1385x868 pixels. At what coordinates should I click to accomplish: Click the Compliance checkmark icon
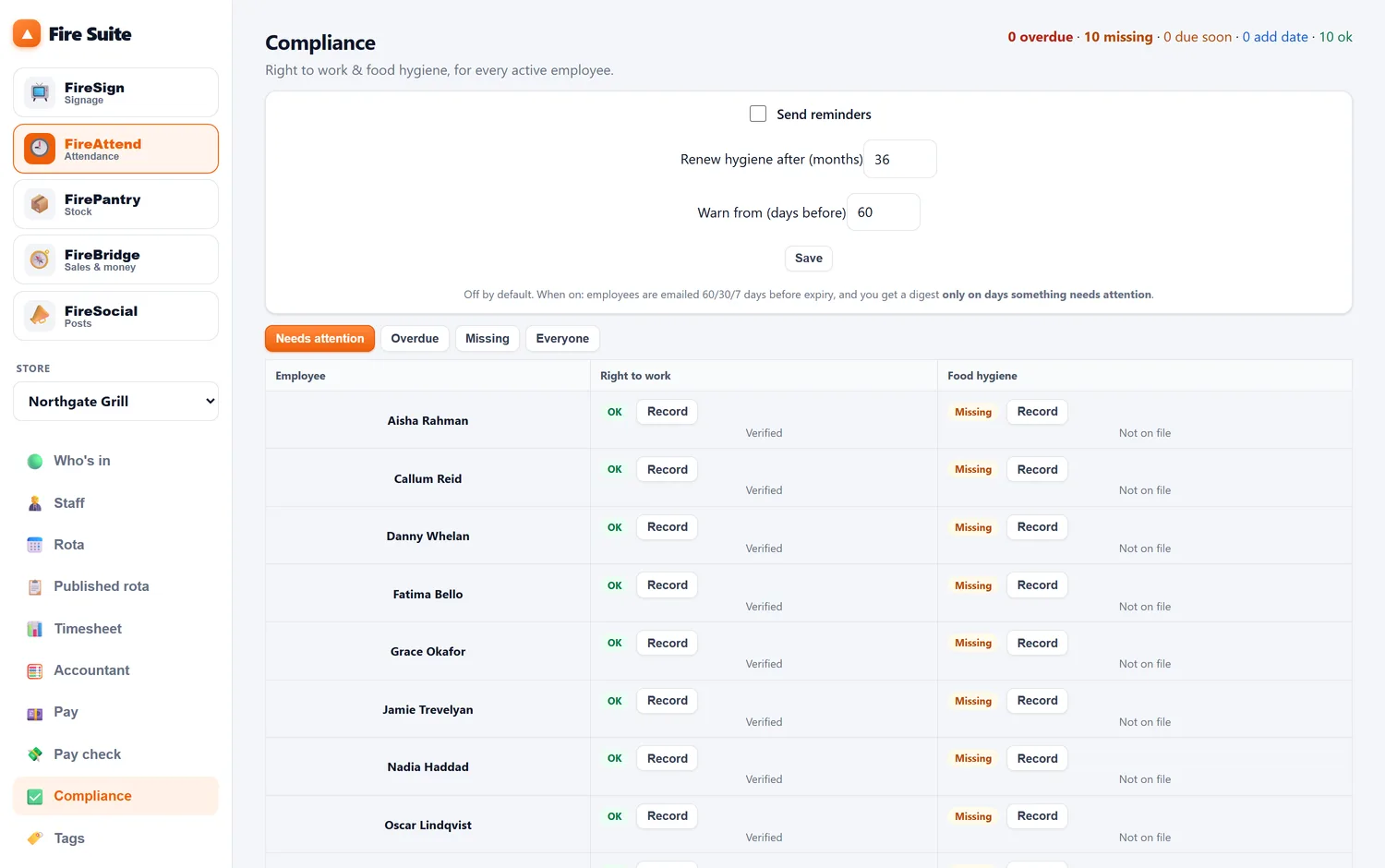35,796
